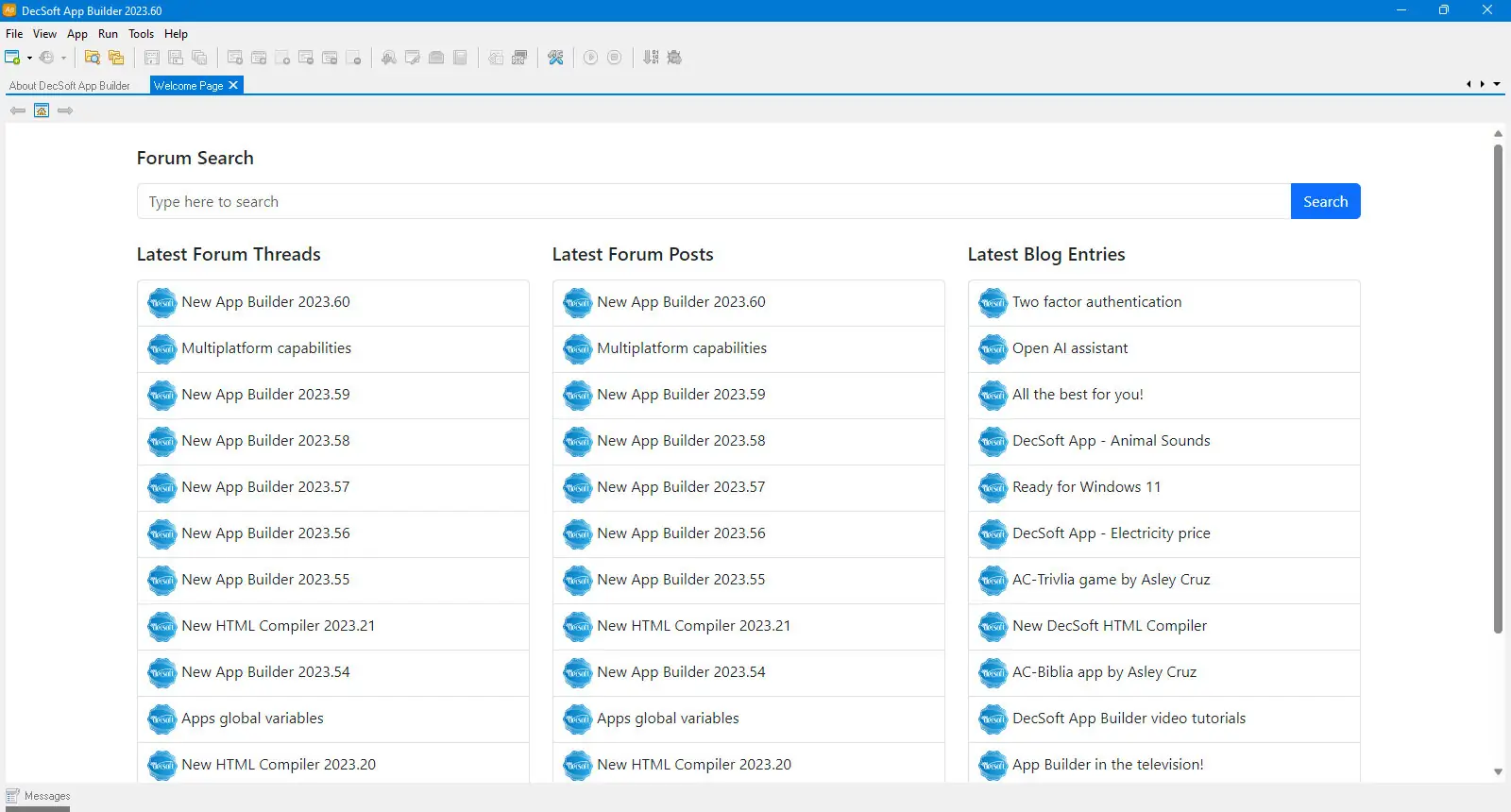The height and width of the screenshot is (812, 1511).
Task: Click the New app toolbar icon
Action: click(12, 58)
